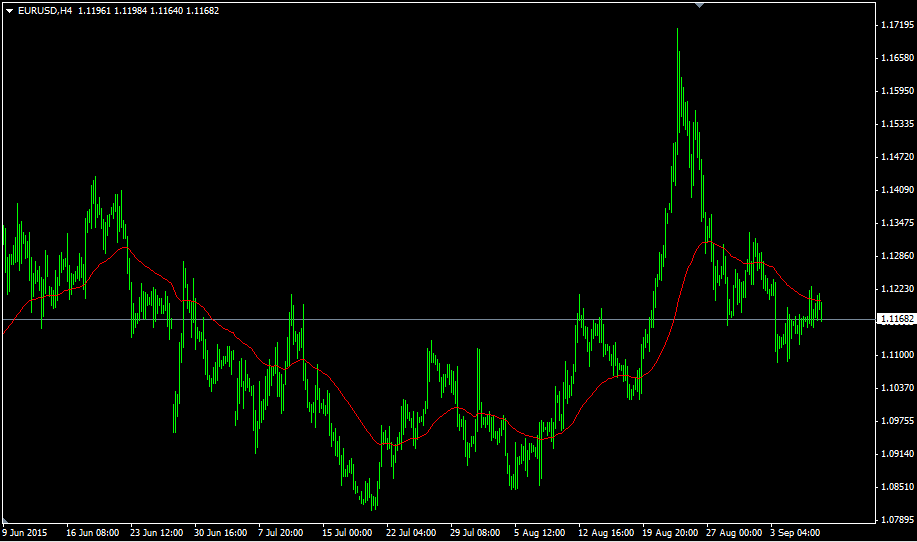Click the OHLC values 1.11961 1.11984 1.11640 1.11682

tap(149, 11)
